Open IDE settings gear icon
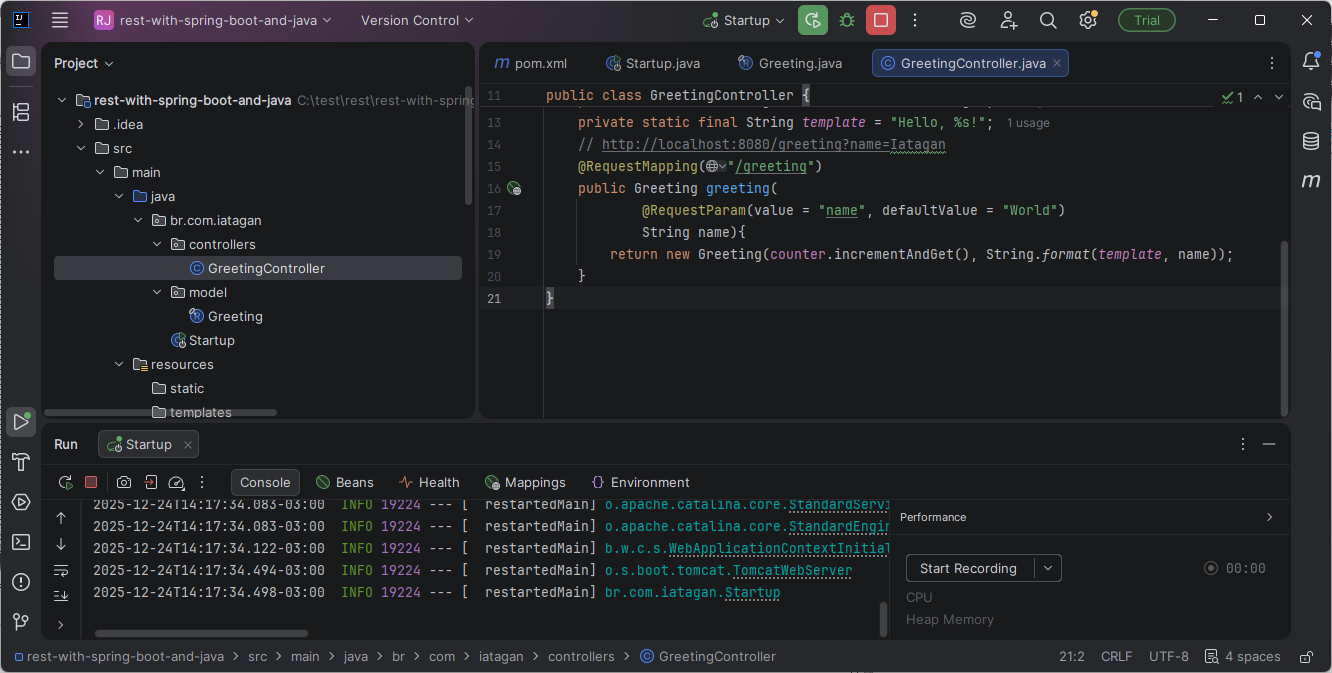The height and width of the screenshot is (673, 1332). [x=1087, y=20]
